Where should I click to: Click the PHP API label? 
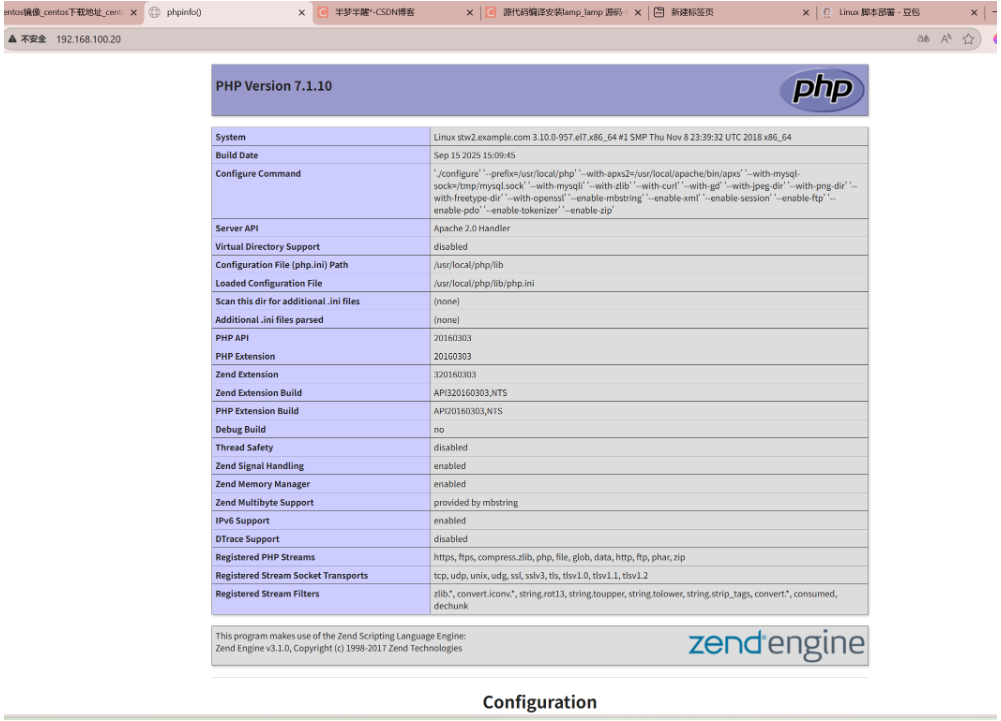232,338
